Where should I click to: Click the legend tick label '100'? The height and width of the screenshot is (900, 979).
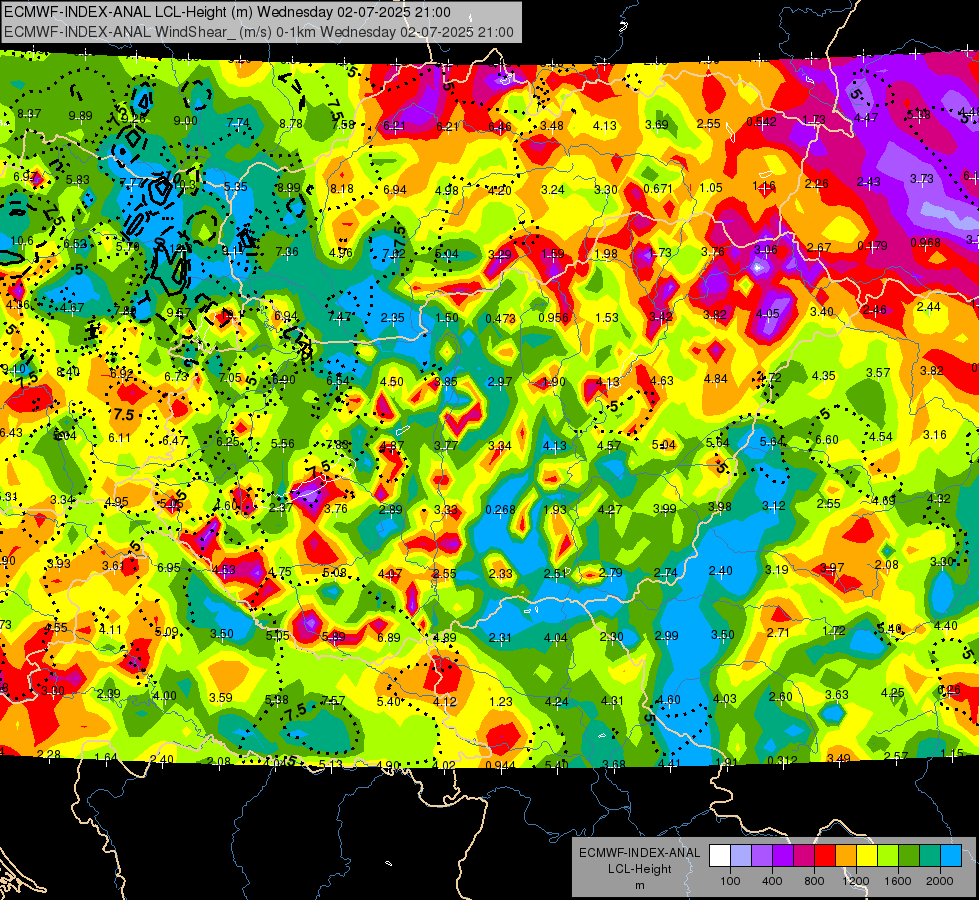coord(730,881)
